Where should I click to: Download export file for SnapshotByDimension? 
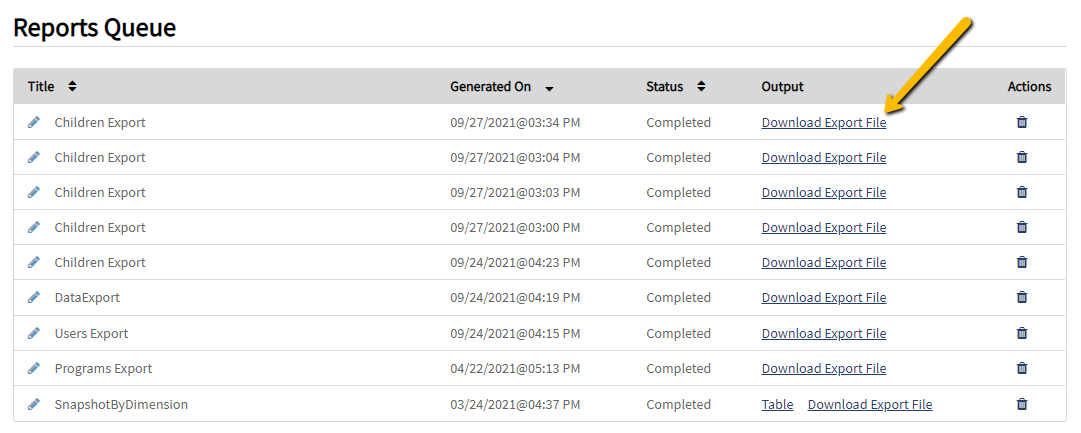(x=869, y=404)
